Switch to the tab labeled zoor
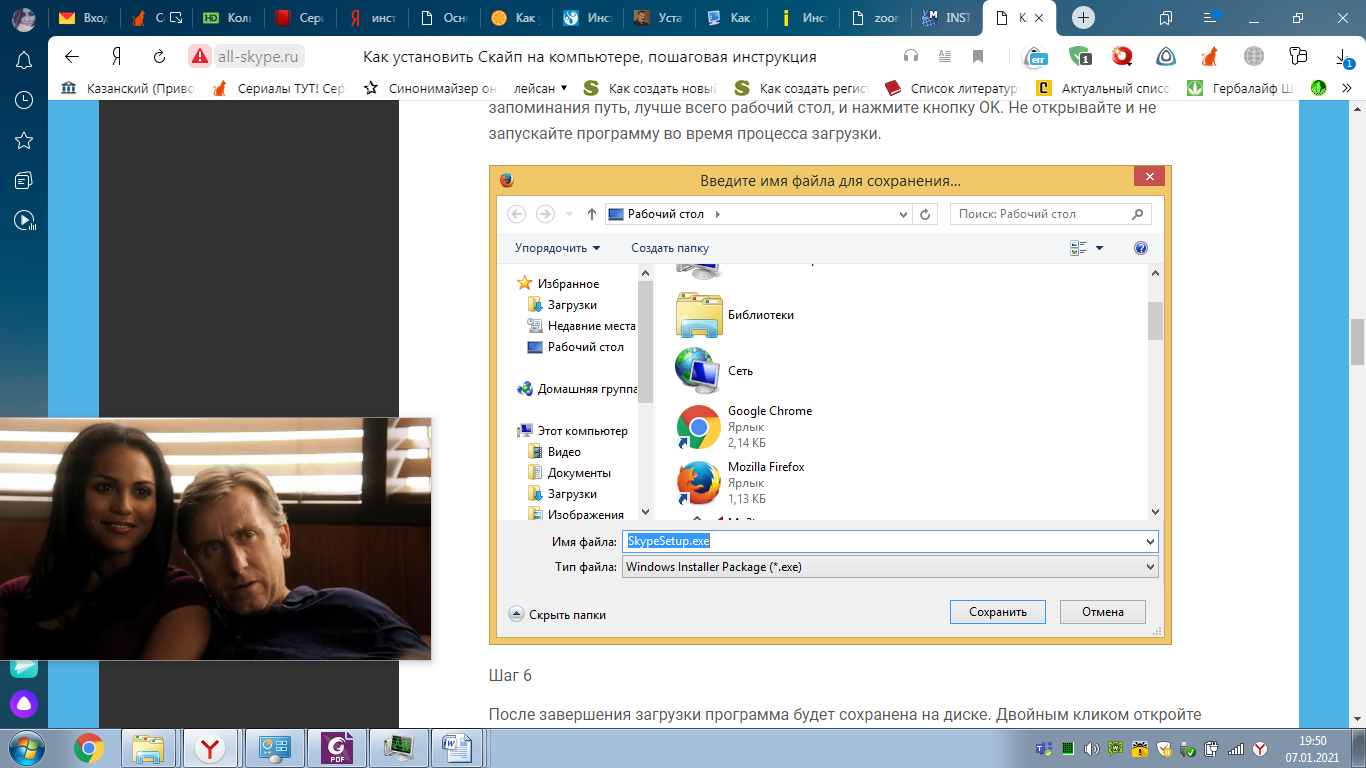Image resolution: width=1366 pixels, height=768 pixels. point(875,18)
